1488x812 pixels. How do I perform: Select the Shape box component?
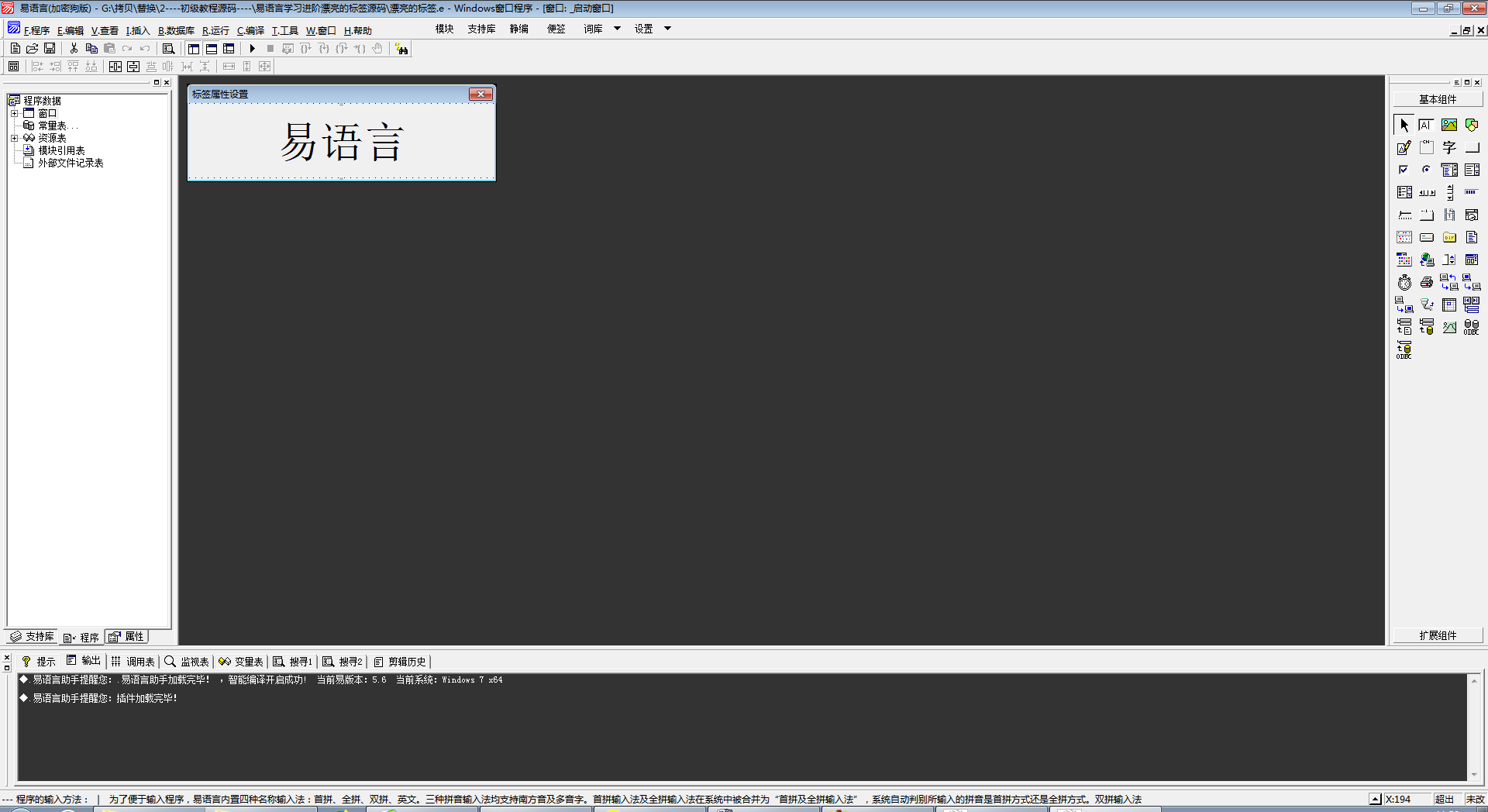(1472, 125)
